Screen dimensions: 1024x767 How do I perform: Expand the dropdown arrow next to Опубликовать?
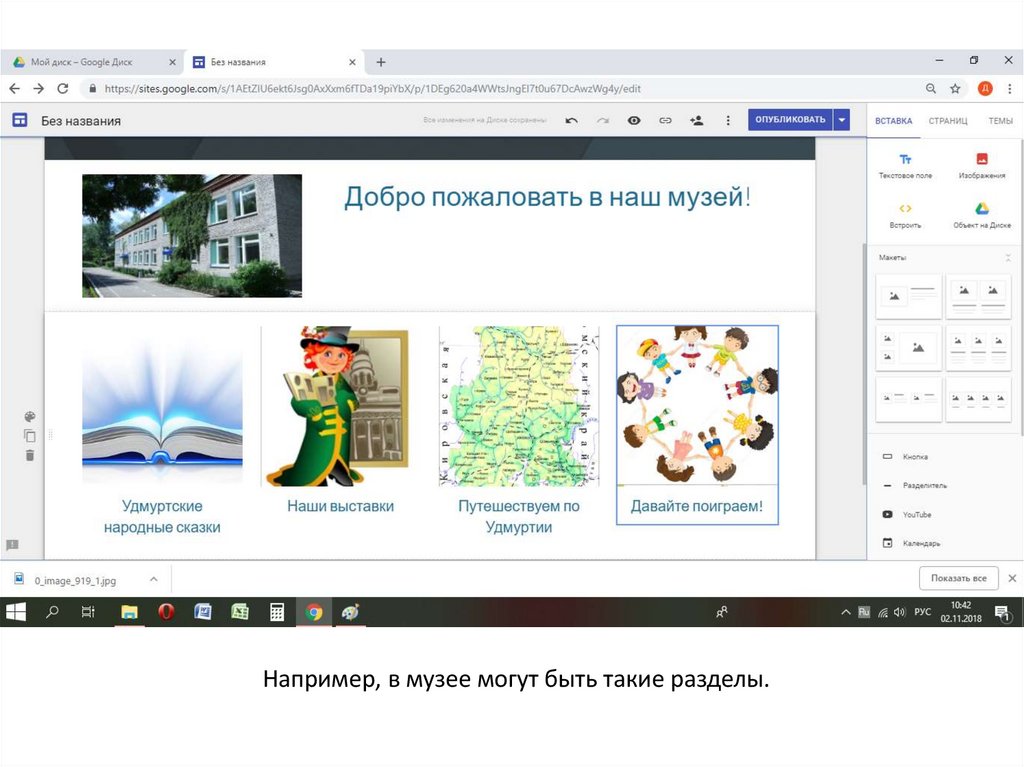tap(842, 120)
